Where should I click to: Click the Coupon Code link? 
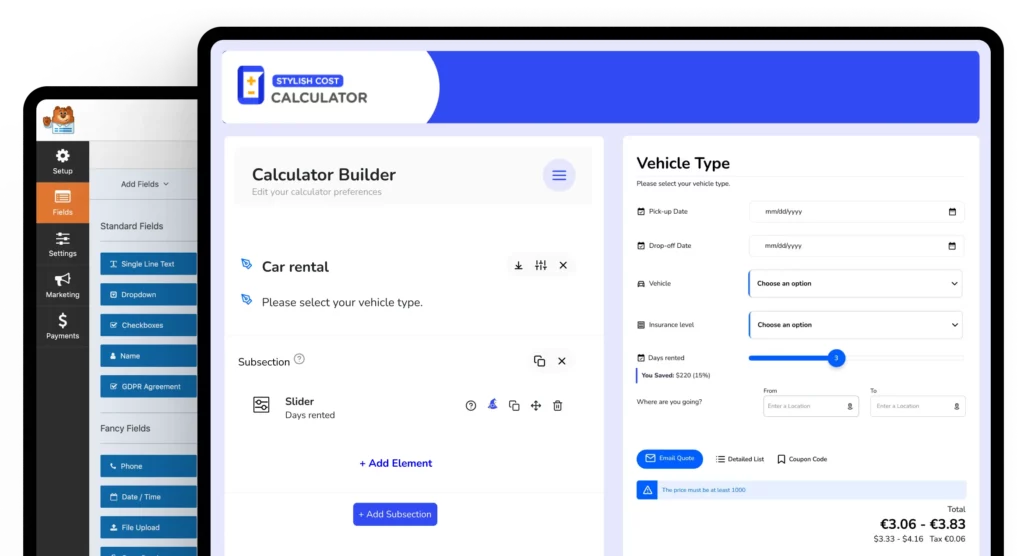[x=802, y=459]
